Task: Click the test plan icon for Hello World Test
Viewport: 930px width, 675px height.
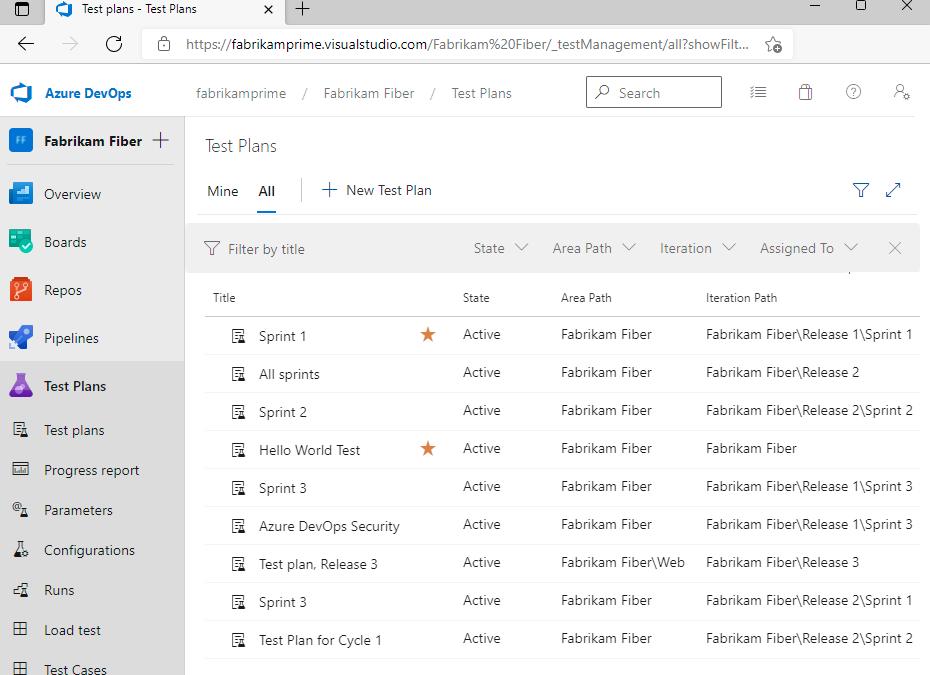Action: point(238,450)
